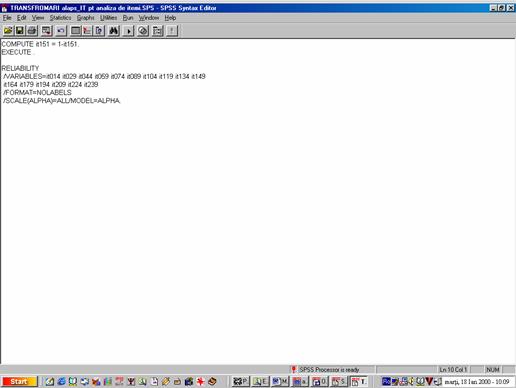This screenshot has height=388, width=516.
Task: Open the Dialog Recall toolbar icon
Action: (46, 31)
